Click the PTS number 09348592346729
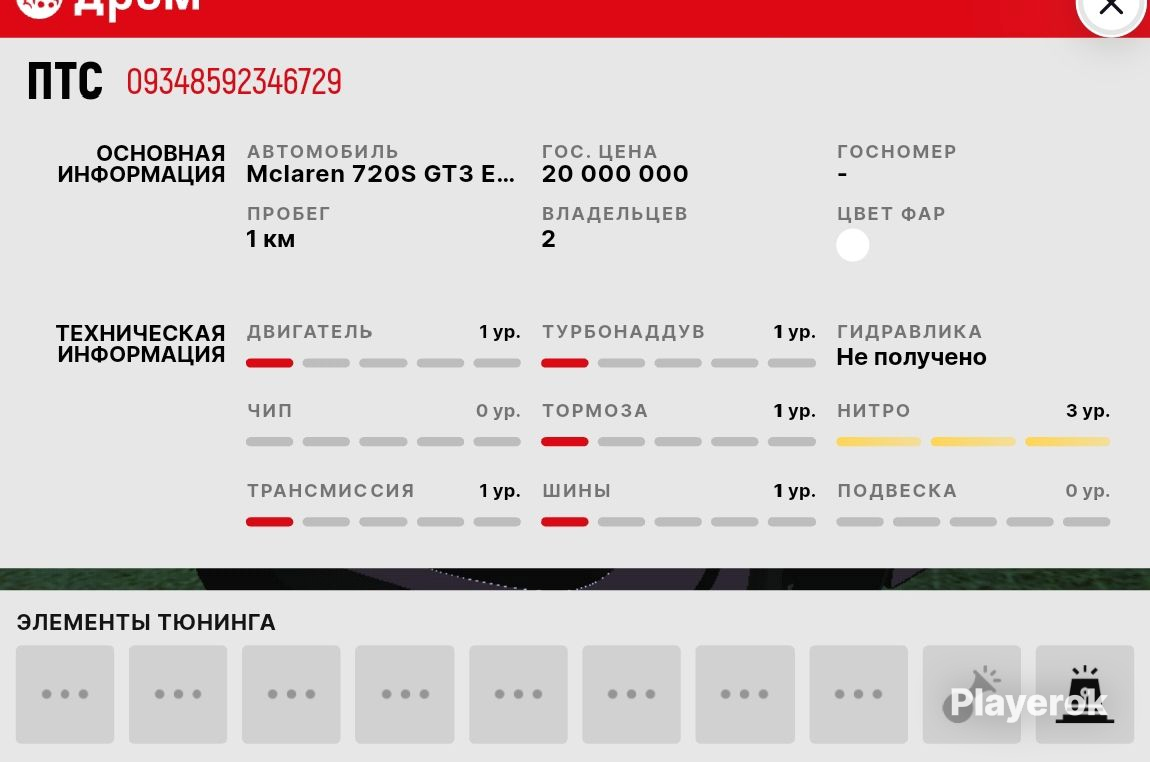The height and width of the screenshot is (762, 1150). tap(234, 81)
